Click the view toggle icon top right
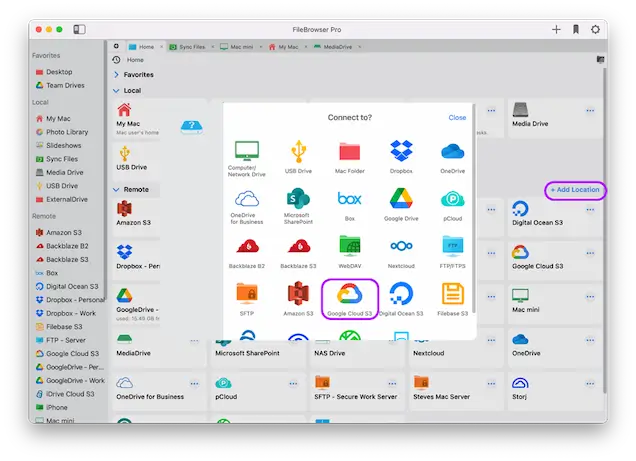The height and width of the screenshot is (461, 636). pyautogui.click(x=600, y=60)
